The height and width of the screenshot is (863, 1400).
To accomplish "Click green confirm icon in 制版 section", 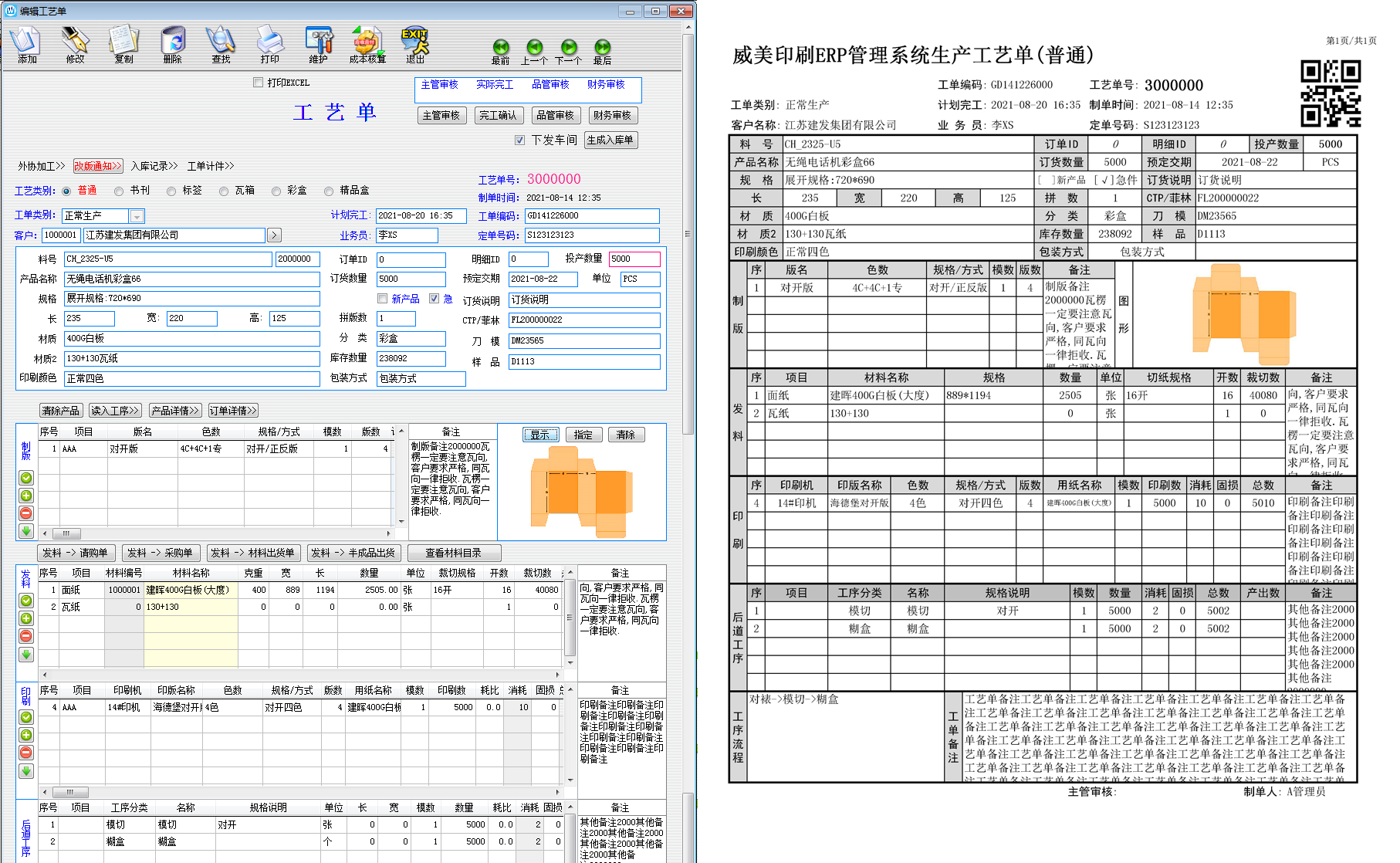I will pyautogui.click(x=26, y=478).
